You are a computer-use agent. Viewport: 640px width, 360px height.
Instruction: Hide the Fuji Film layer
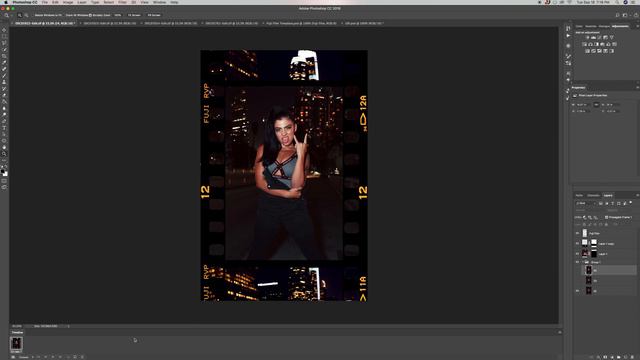pyautogui.click(x=577, y=233)
